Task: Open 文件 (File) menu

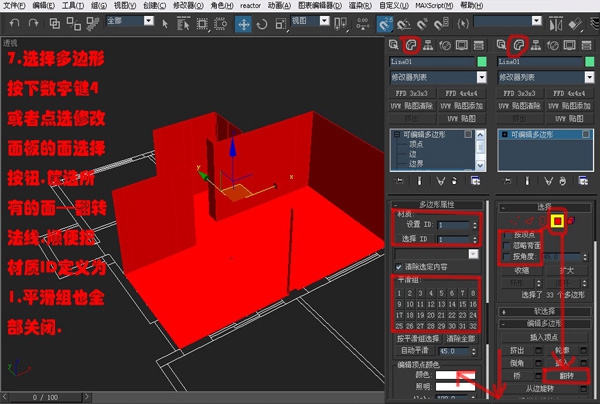Action: pos(15,5)
